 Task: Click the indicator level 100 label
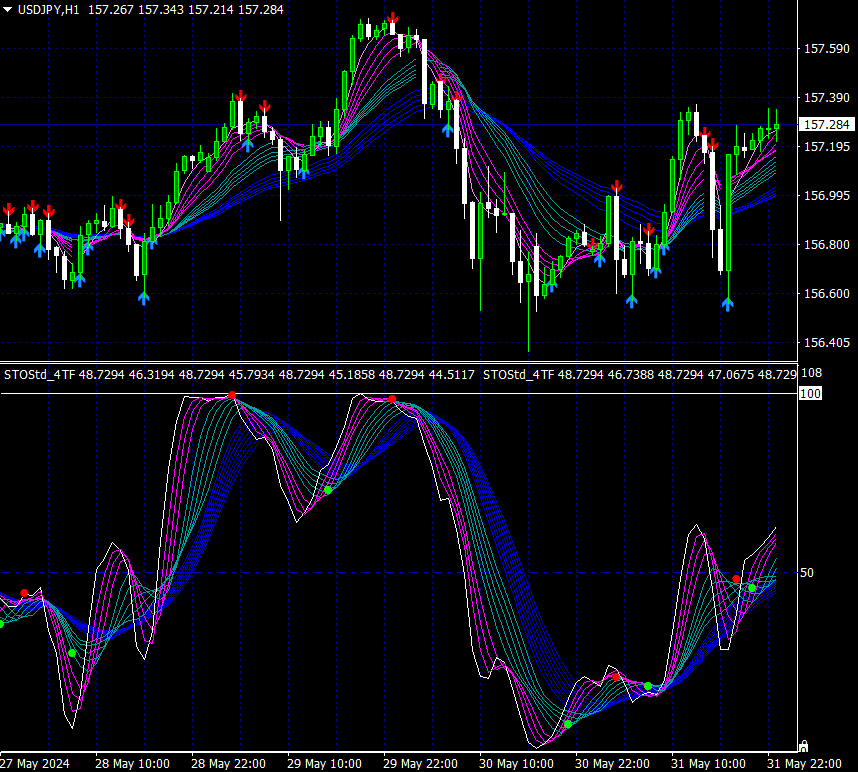810,393
